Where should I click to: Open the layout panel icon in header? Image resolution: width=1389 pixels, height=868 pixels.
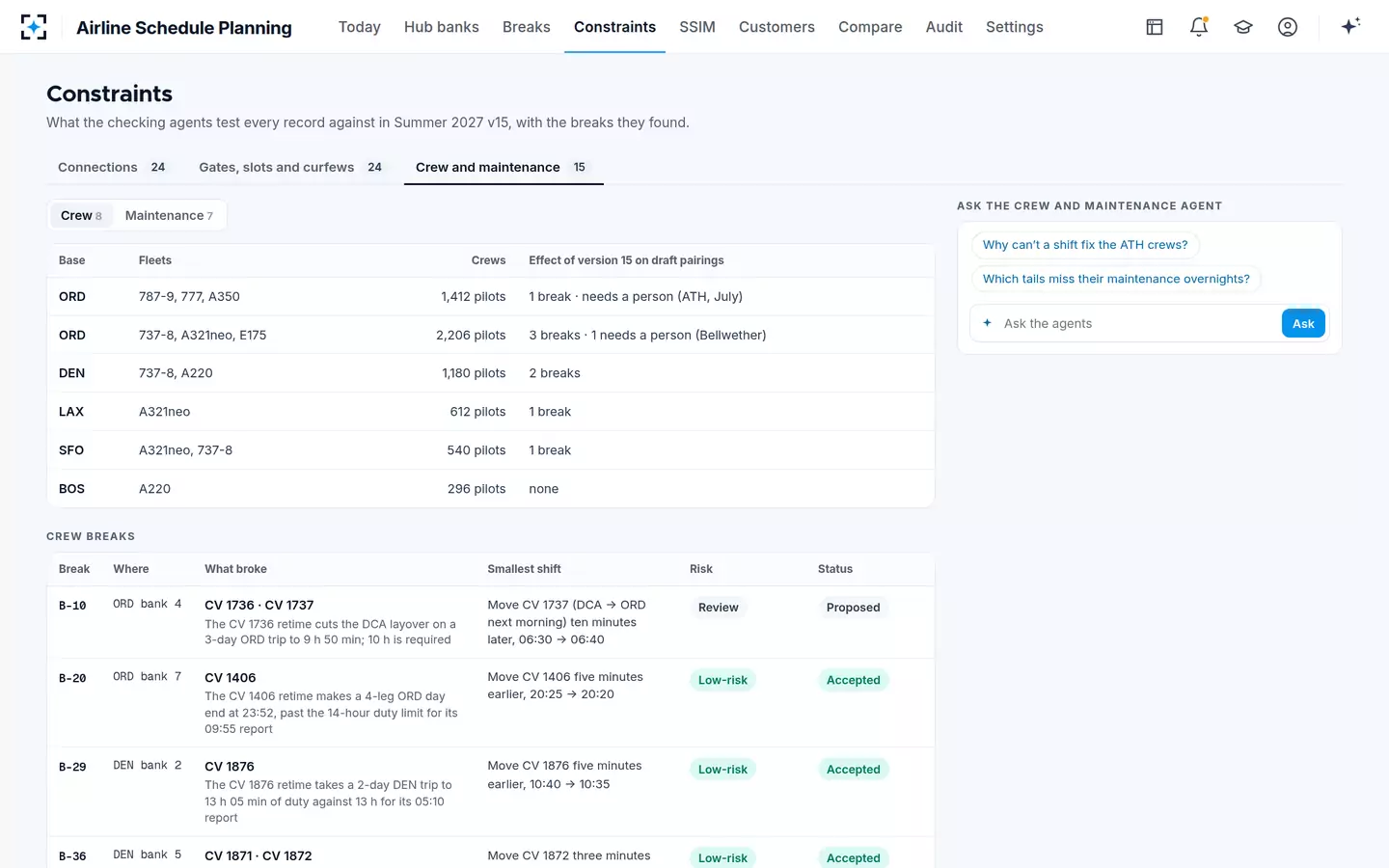(1155, 27)
